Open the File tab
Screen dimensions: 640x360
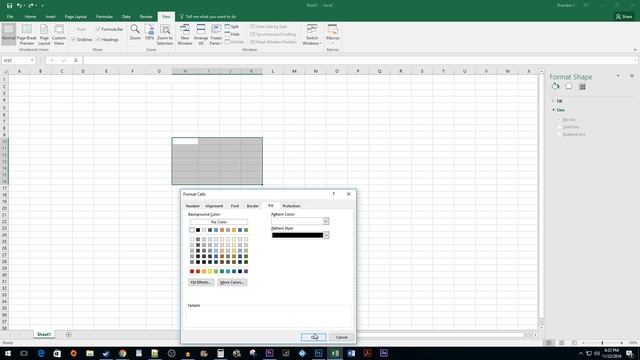[x=10, y=17]
